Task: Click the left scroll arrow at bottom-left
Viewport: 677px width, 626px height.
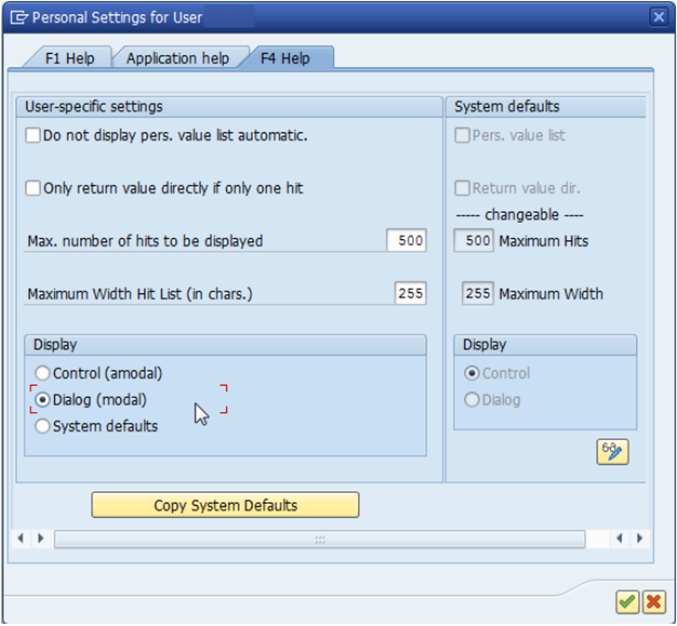Action: click(22, 539)
